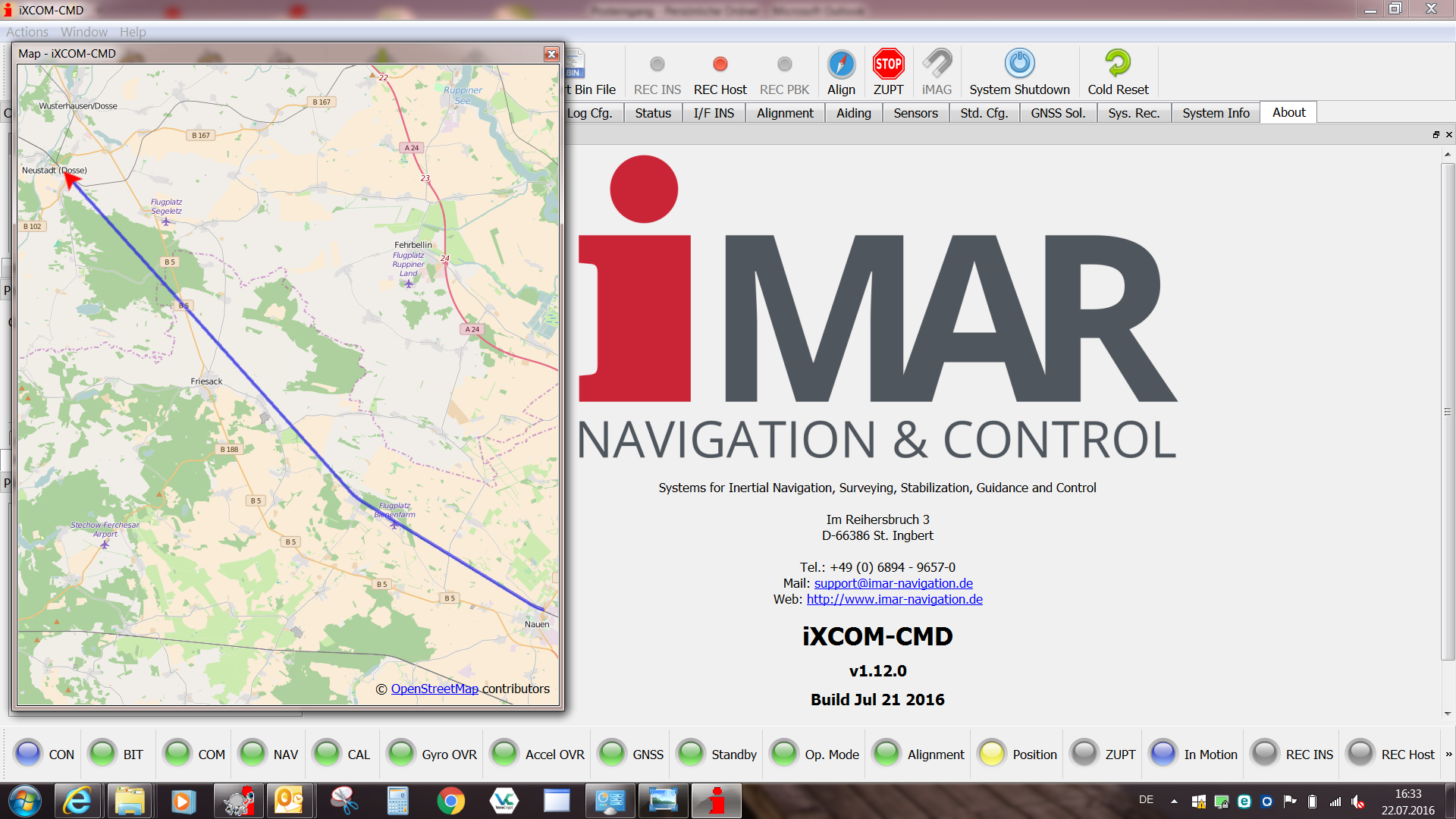This screenshot has height=819, width=1456.
Task: Click the Standby status indicator
Action: pos(691,754)
